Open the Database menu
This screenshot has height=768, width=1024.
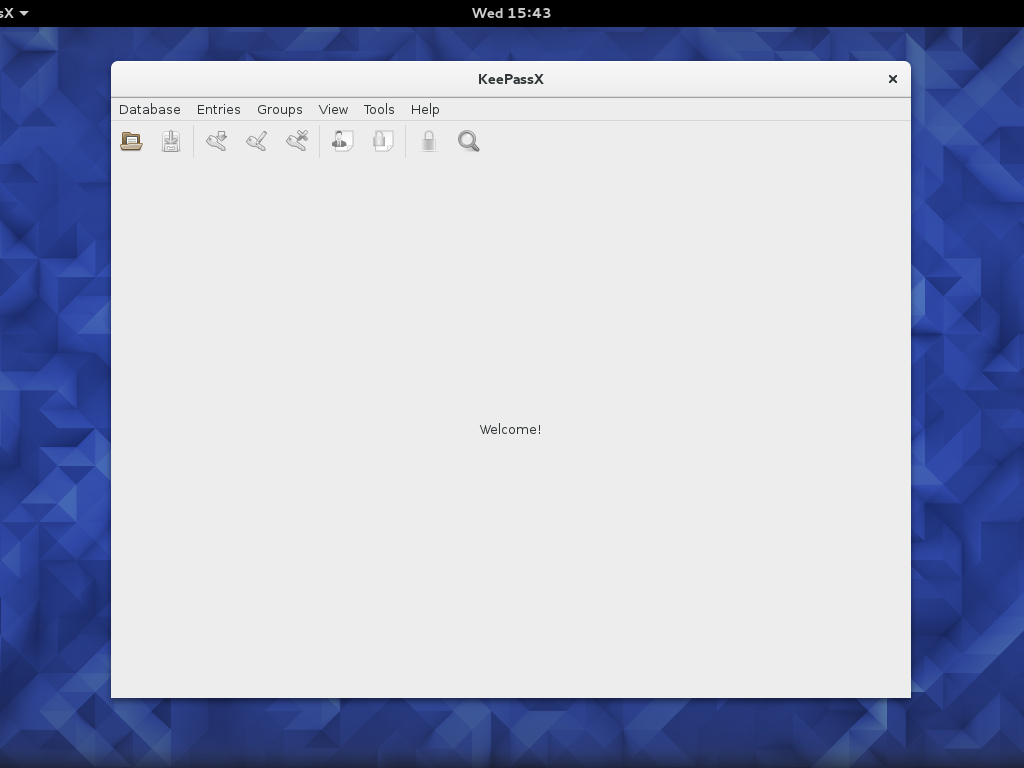pyautogui.click(x=150, y=110)
